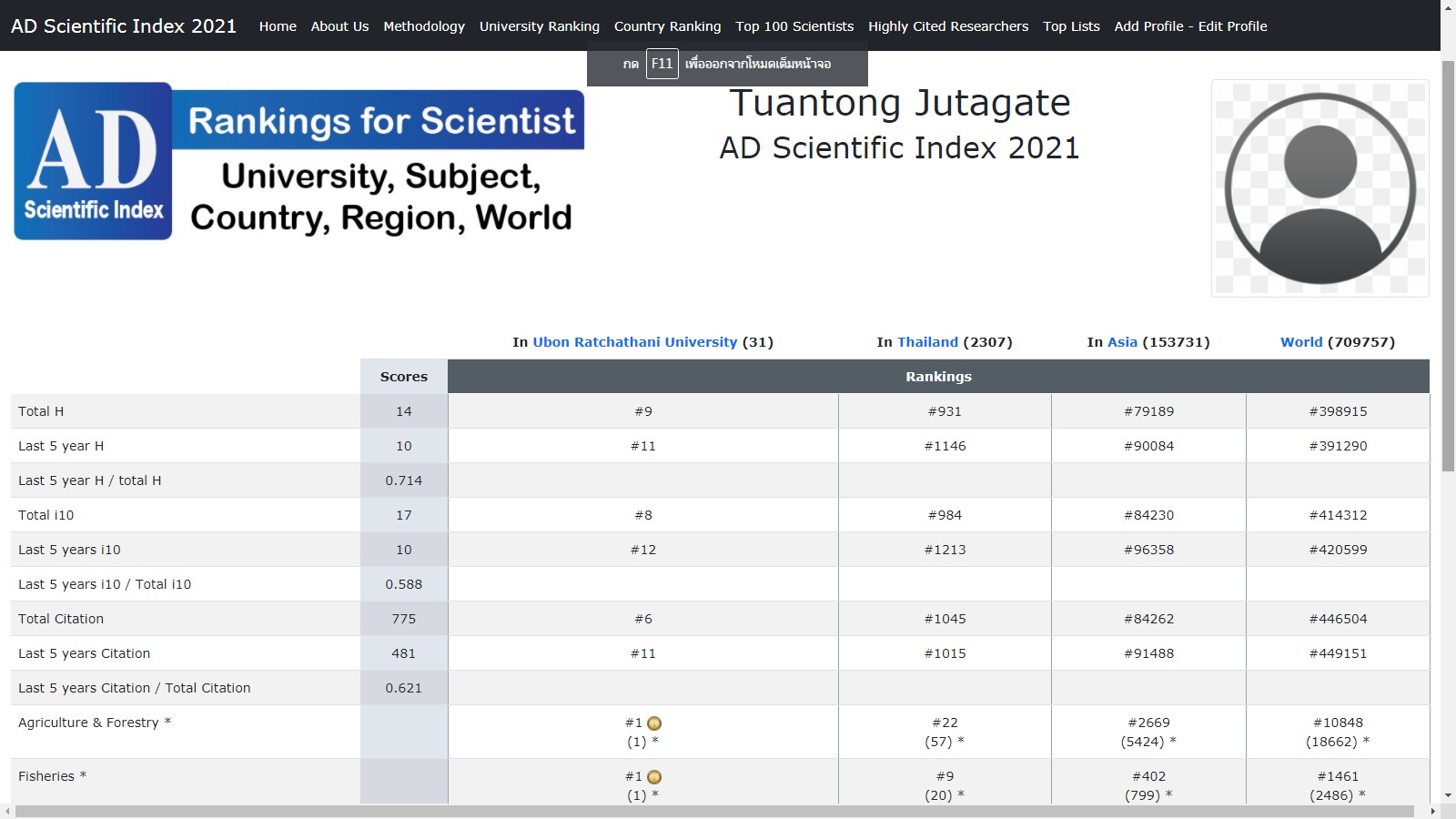Click Asia rank #84230
Viewport: 1456px width, 819px height.
(x=1148, y=515)
